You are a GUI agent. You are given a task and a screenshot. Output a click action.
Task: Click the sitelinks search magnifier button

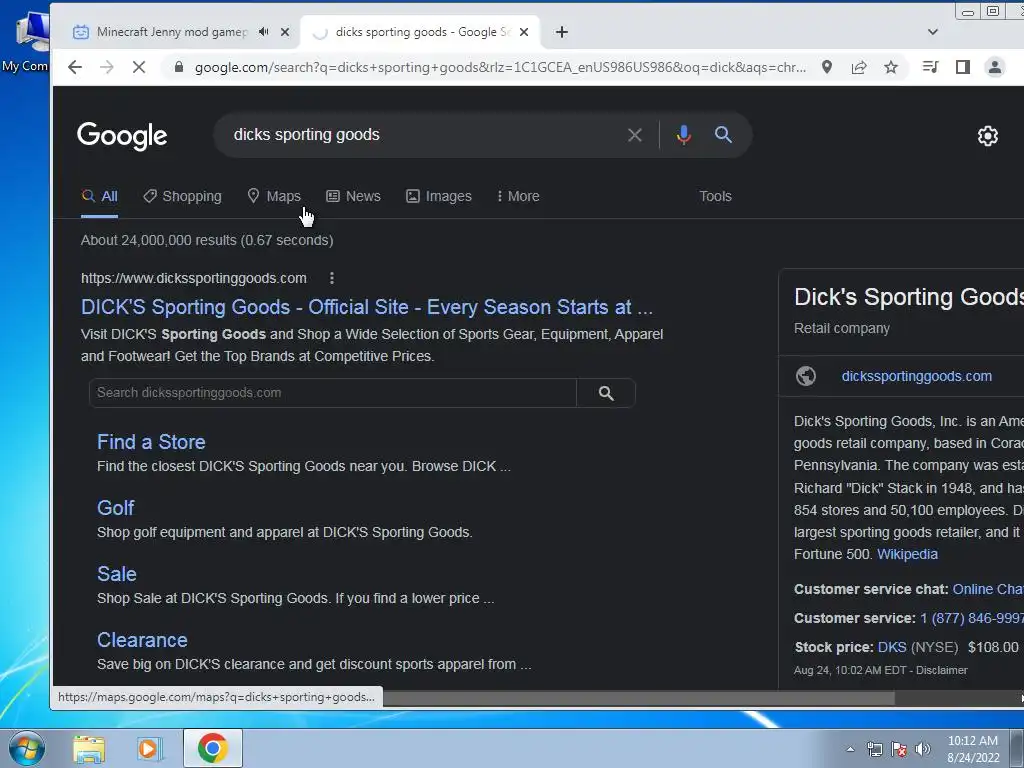point(606,393)
